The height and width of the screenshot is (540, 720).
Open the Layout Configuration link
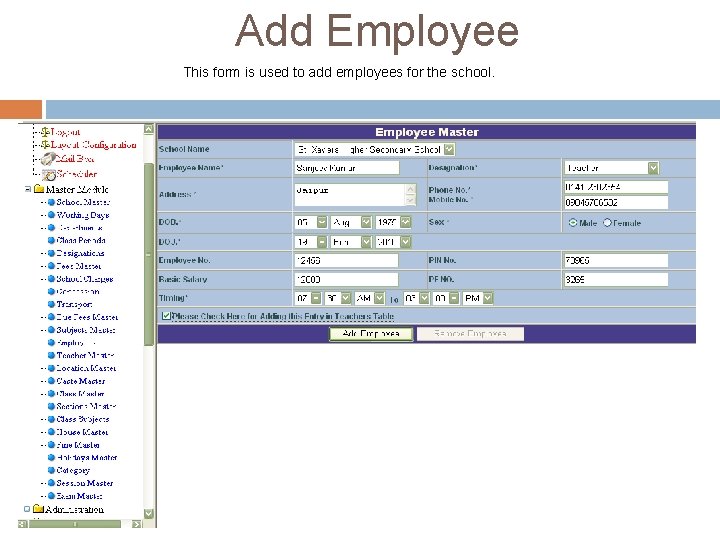pyautogui.click(x=93, y=145)
